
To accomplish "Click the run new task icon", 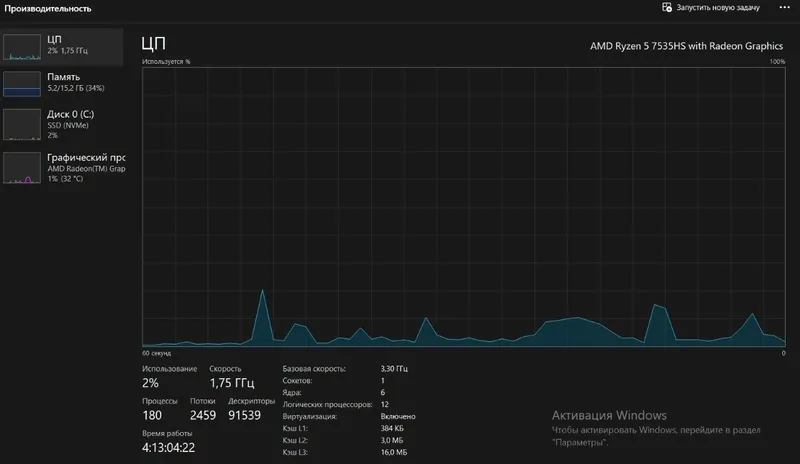I will click(x=666, y=7).
